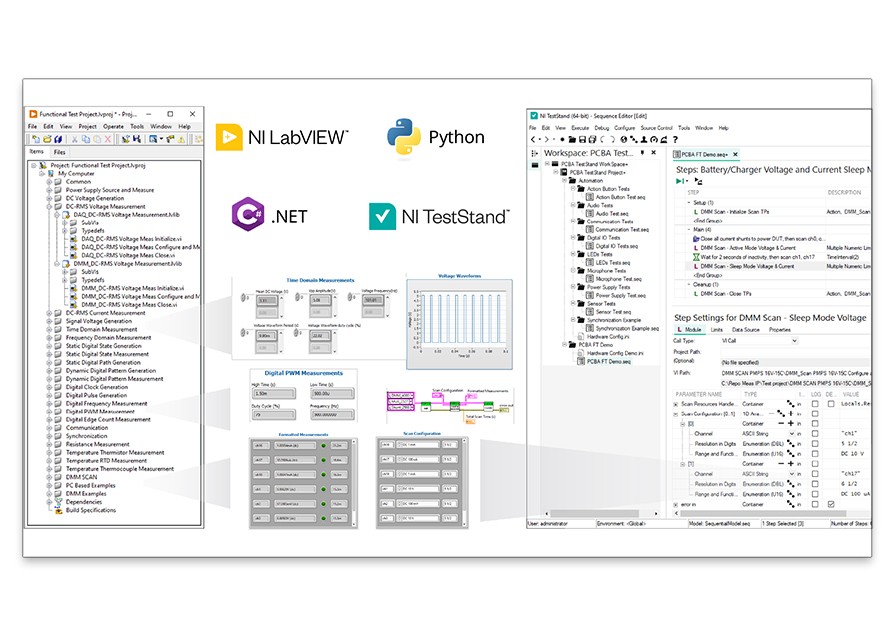The width and height of the screenshot is (895, 636).
Task: Expand the Common folder in project tree
Action: click(x=47, y=181)
